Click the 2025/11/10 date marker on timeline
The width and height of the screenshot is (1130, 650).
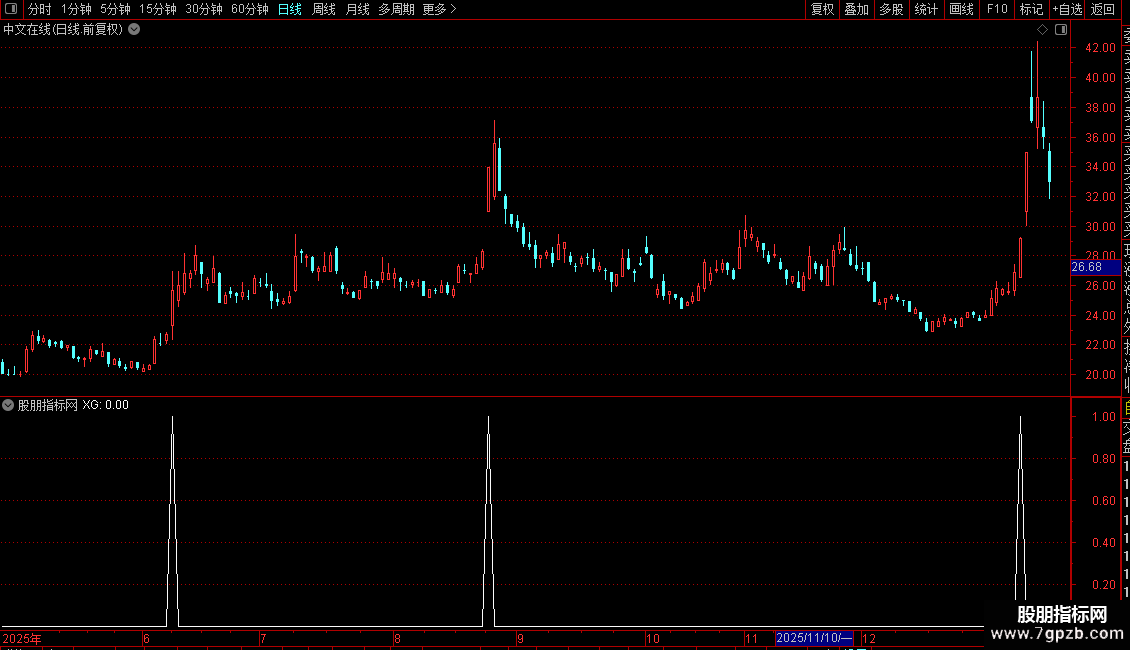(814, 638)
